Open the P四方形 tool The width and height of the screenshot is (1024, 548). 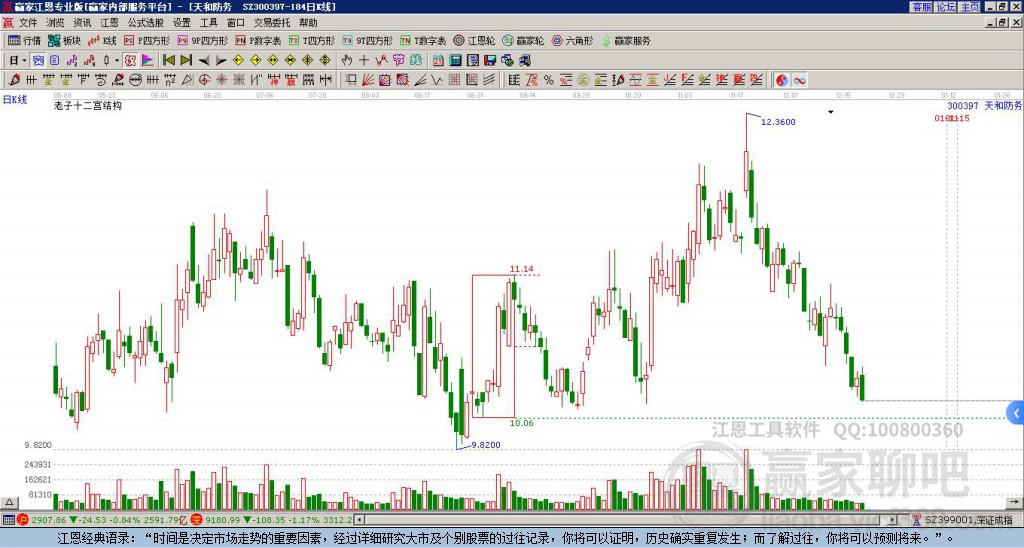click(147, 40)
